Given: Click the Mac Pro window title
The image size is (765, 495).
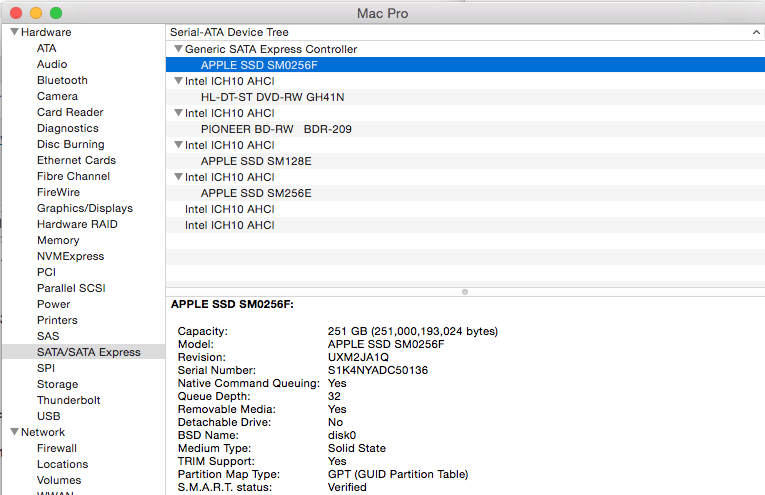Looking at the screenshot, I should [382, 13].
